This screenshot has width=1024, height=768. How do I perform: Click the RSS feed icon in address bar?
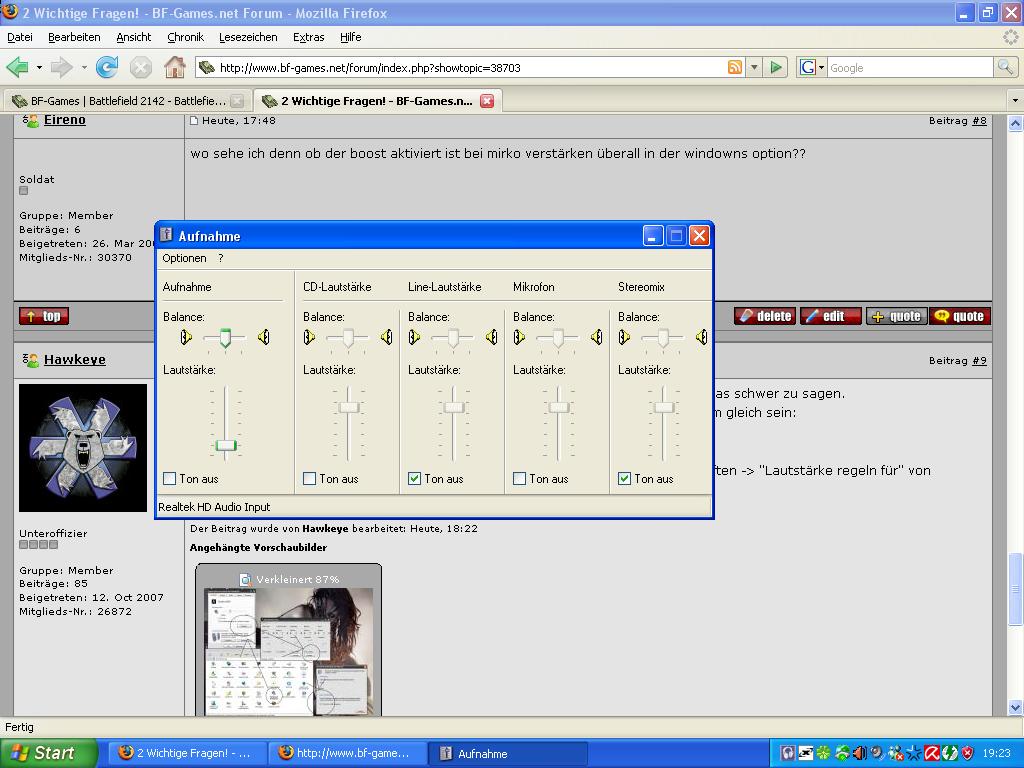pyautogui.click(x=735, y=67)
